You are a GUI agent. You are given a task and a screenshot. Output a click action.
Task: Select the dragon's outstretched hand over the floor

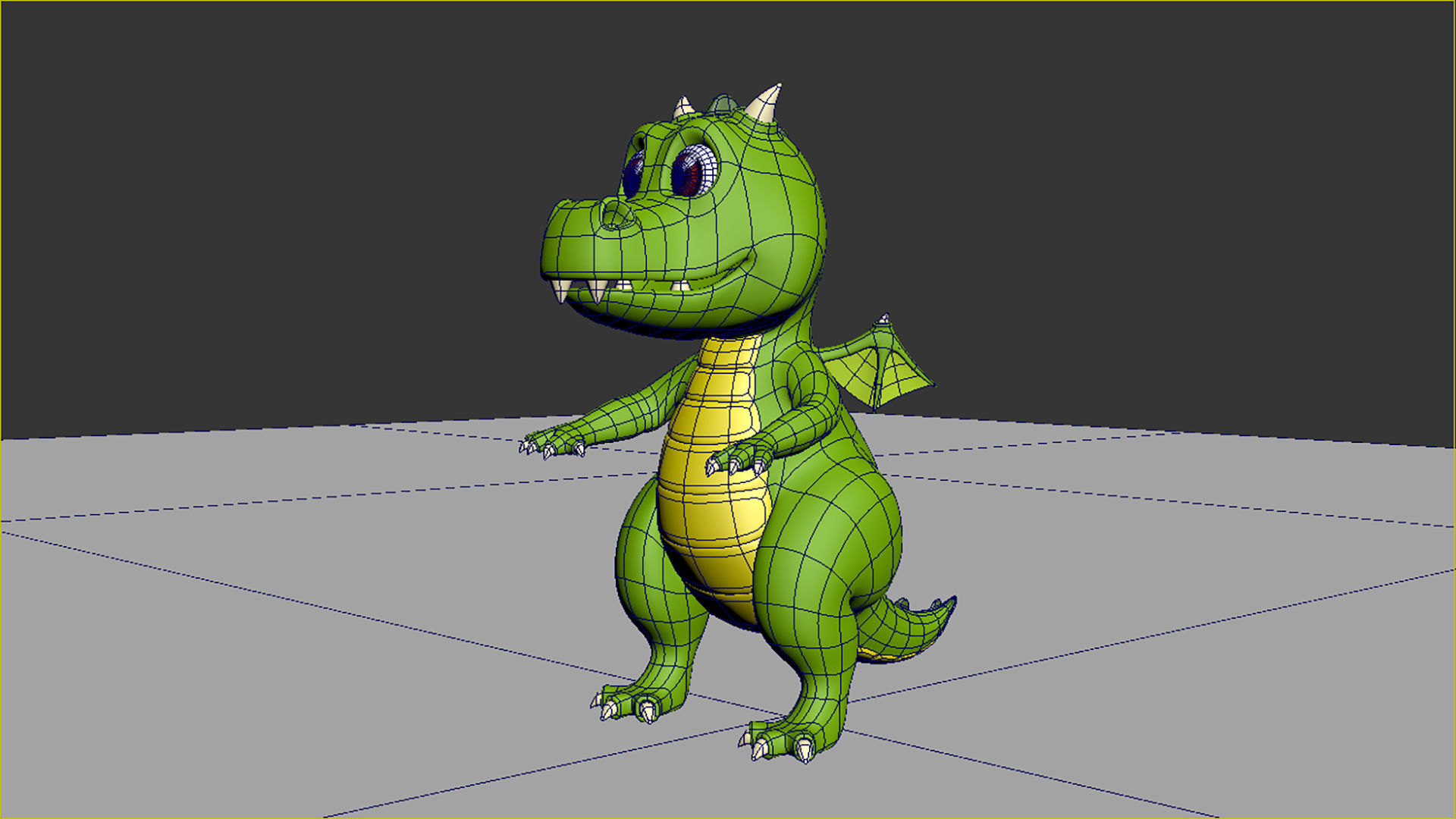pos(552,441)
